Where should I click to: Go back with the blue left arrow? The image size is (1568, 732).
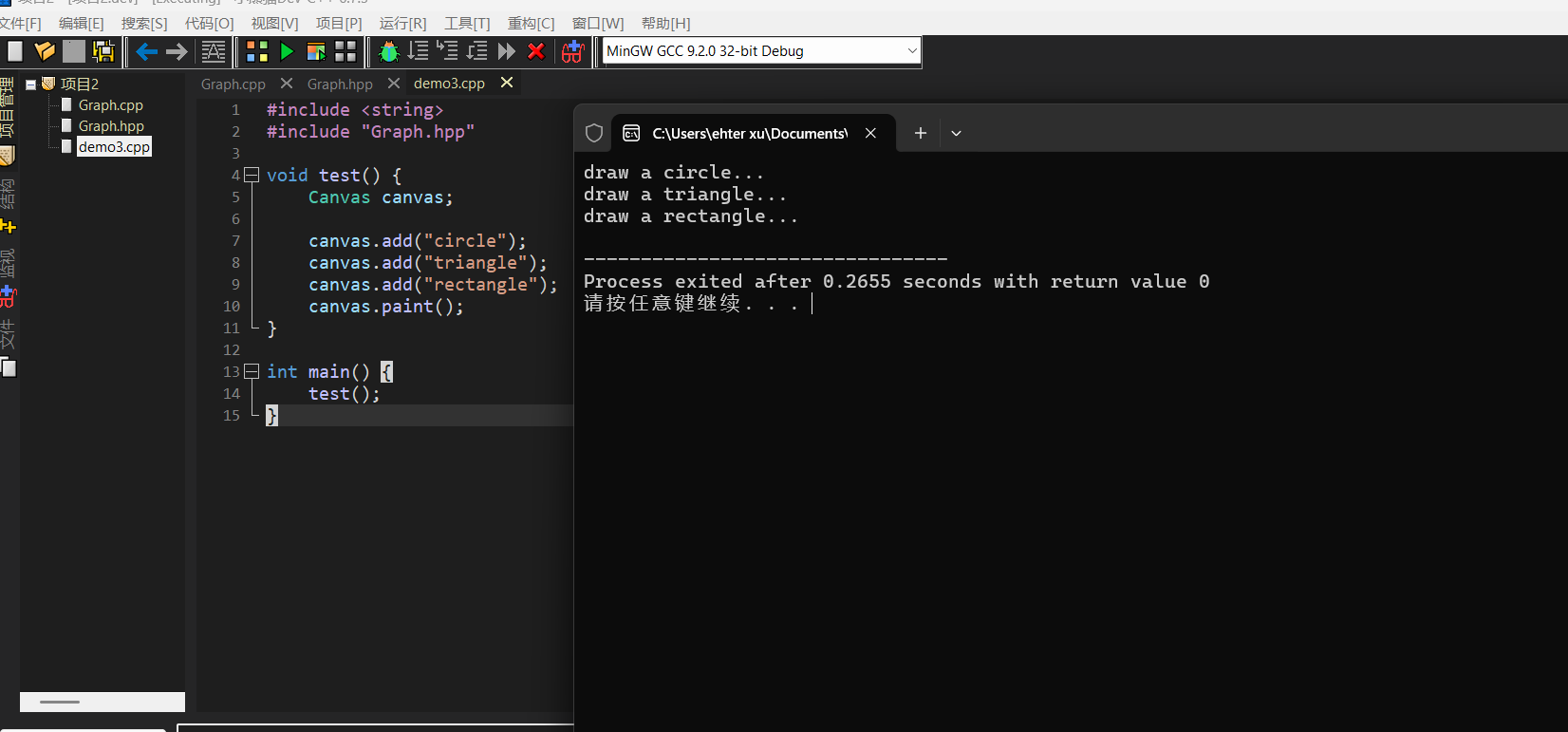(x=146, y=51)
